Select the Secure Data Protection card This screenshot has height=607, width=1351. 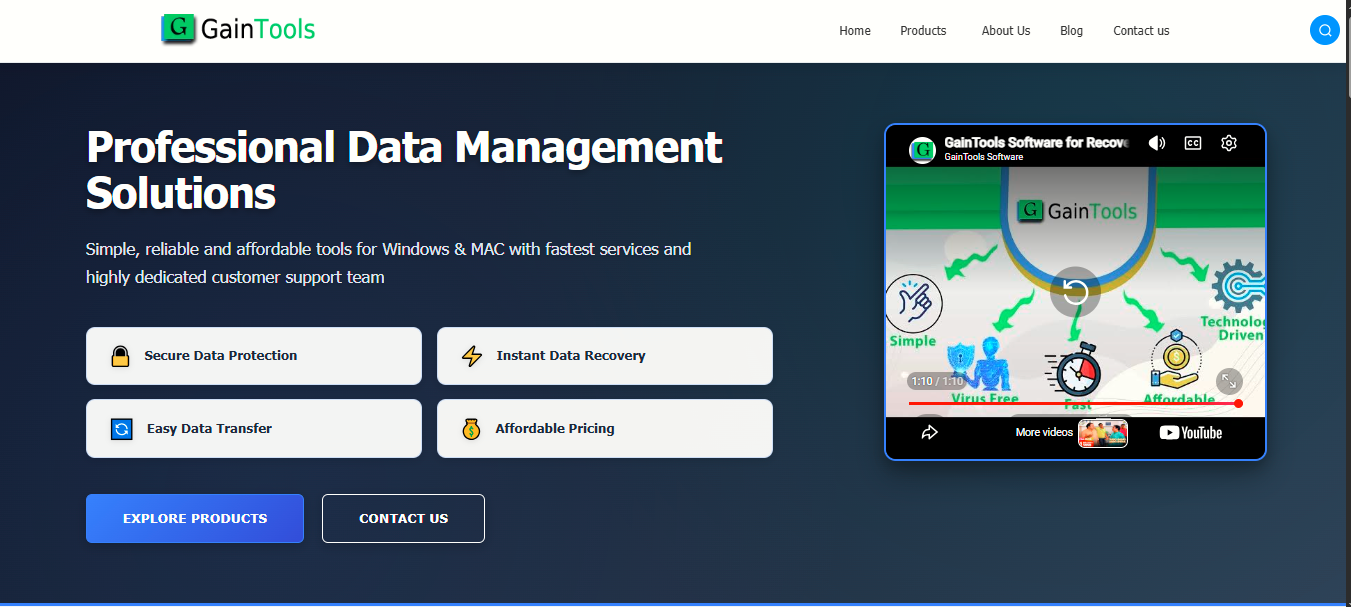[254, 356]
